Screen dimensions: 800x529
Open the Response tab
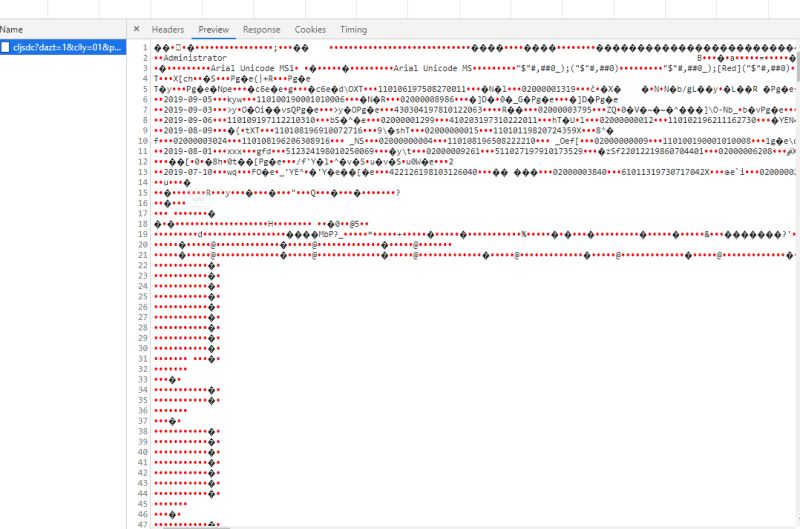[x=261, y=30]
